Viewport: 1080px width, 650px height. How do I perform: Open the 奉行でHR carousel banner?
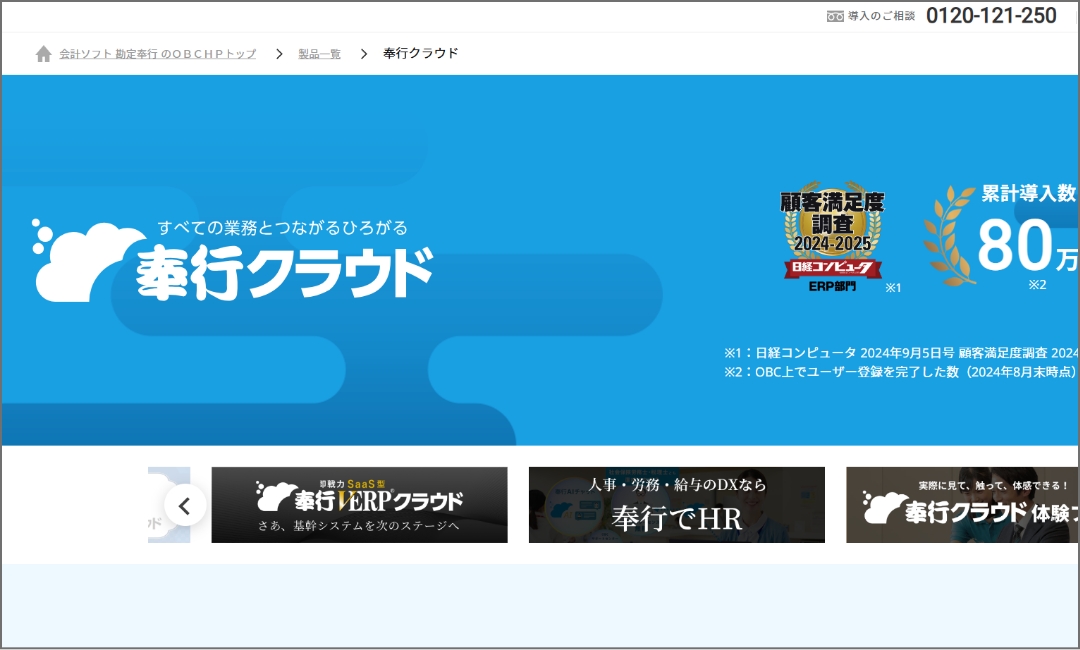676,505
